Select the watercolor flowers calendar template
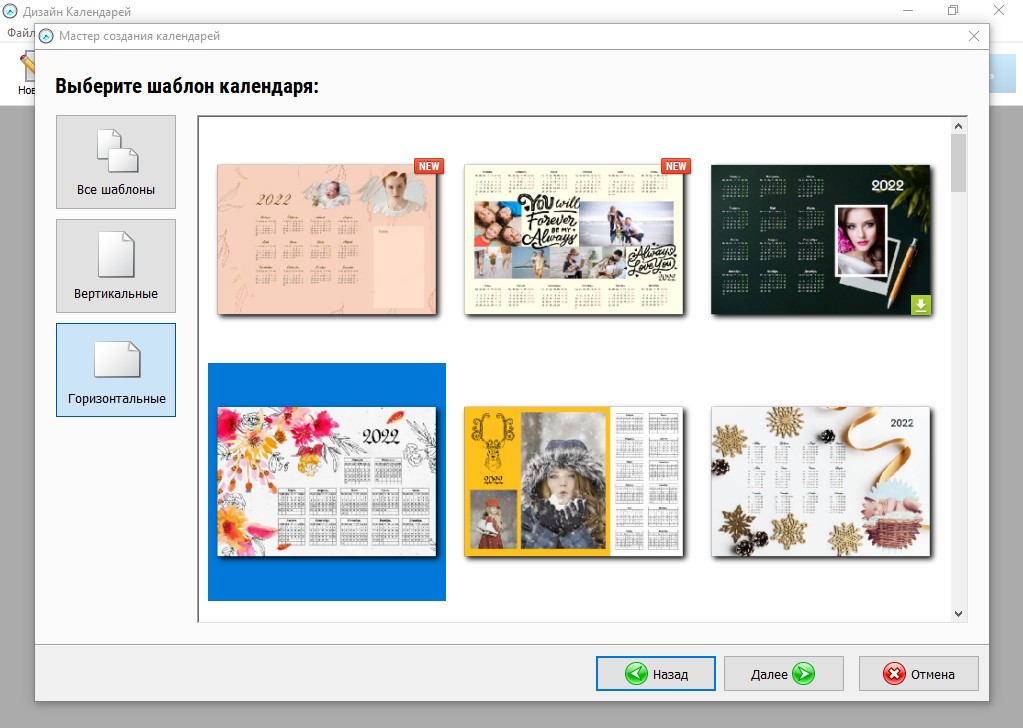Viewport: 1023px width, 728px height. pyautogui.click(x=327, y=482)
